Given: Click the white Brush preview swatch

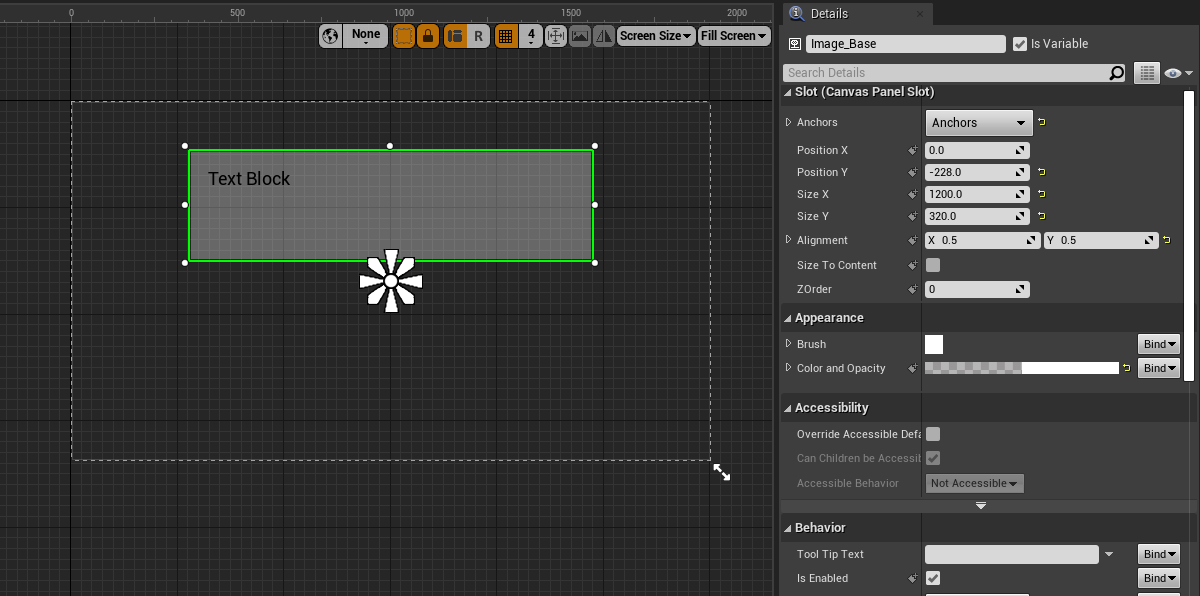Looking at the screenshot, I should 934,344.
